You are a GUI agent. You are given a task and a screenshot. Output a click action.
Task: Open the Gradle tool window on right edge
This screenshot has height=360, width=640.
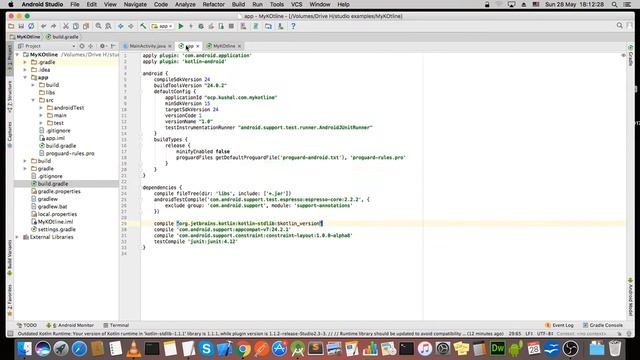[631, 56]
